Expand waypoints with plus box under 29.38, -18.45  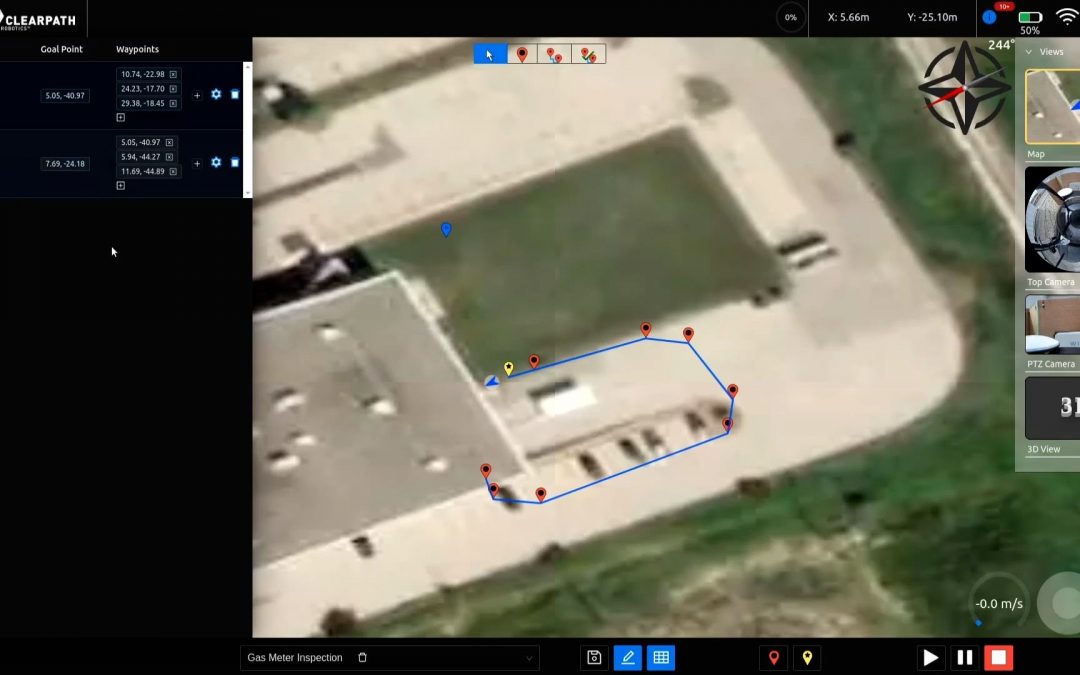pos(121,117)
